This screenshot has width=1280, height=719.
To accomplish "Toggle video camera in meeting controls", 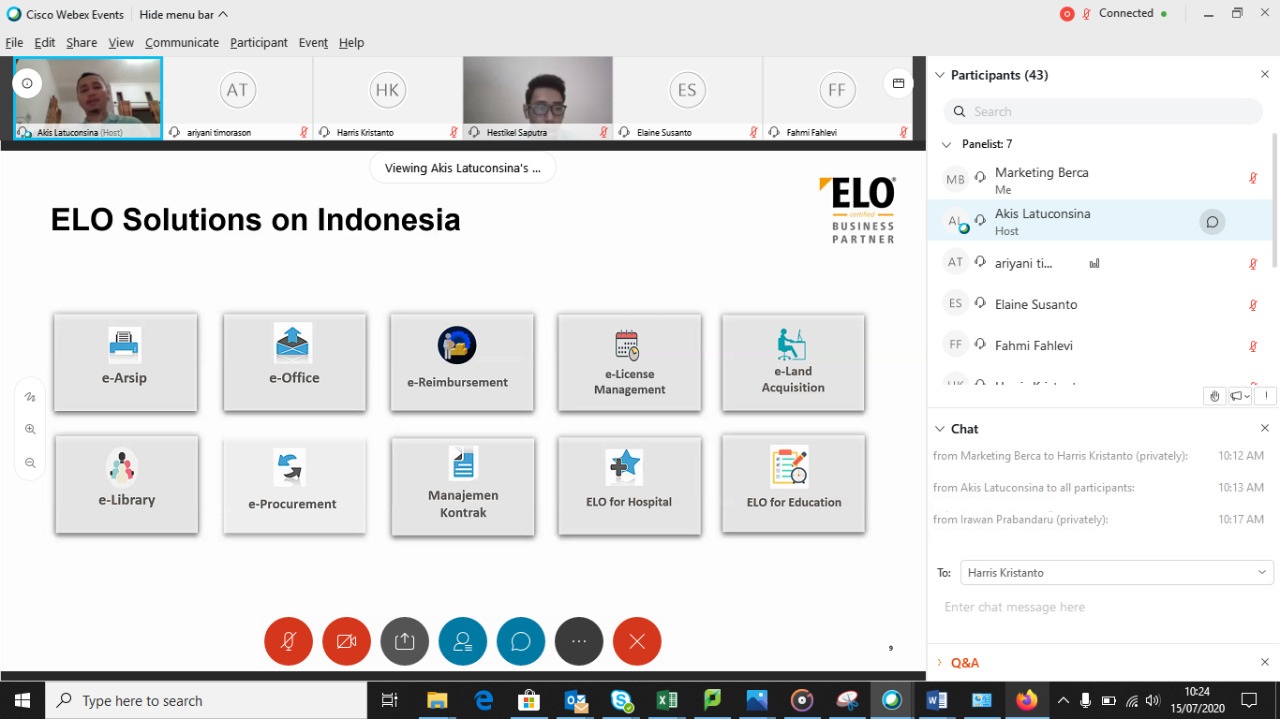I will pos(346,641).
